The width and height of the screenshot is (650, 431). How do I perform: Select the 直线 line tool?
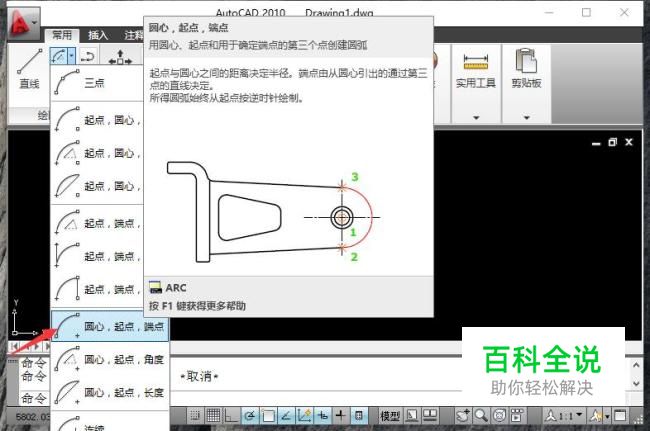(x=29, y=69)
